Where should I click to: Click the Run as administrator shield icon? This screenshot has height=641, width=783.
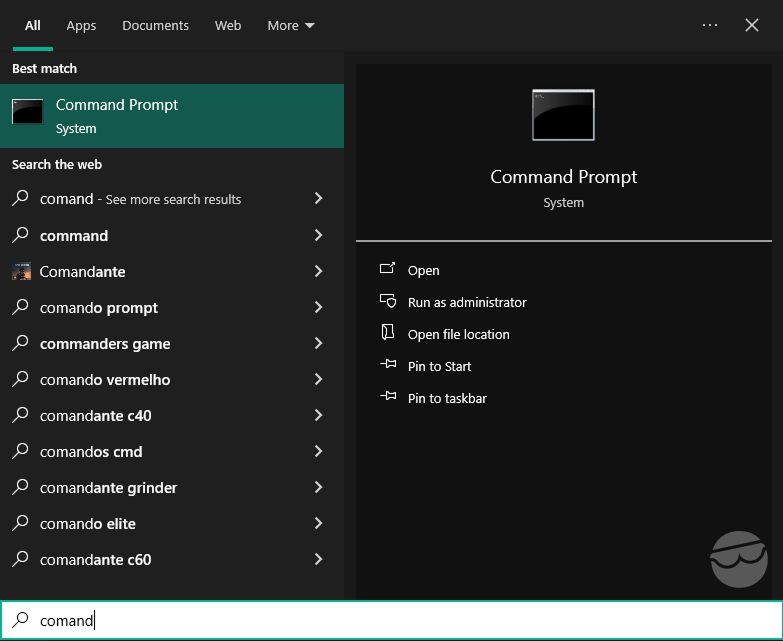[388, 301]
